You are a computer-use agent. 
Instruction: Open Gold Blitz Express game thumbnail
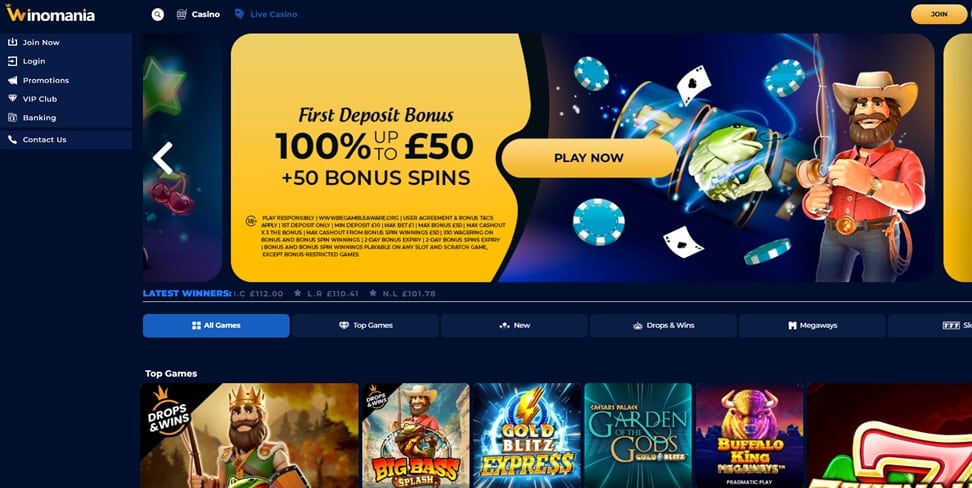click(527, 435)
